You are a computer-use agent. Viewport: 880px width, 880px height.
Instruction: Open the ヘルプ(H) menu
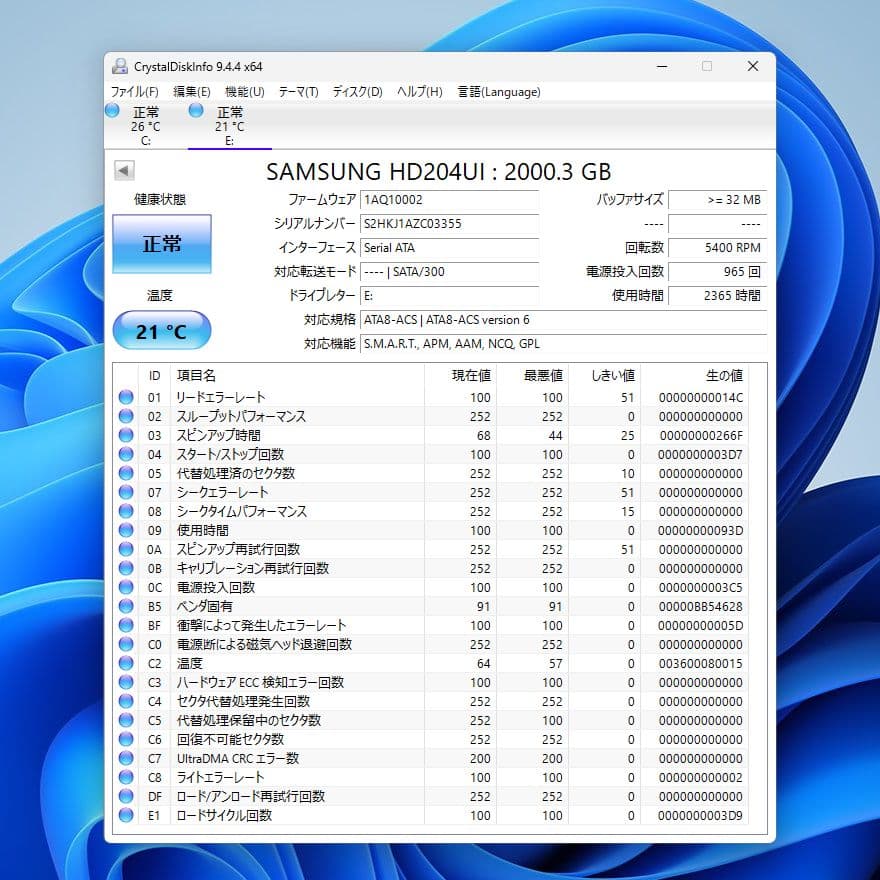pyautogui.click(x=418, y=91)
